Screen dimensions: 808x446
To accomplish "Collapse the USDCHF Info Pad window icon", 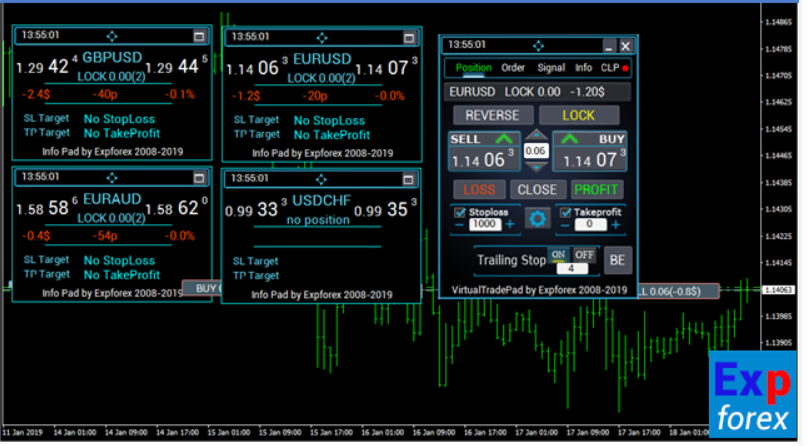I will (409, 179).
